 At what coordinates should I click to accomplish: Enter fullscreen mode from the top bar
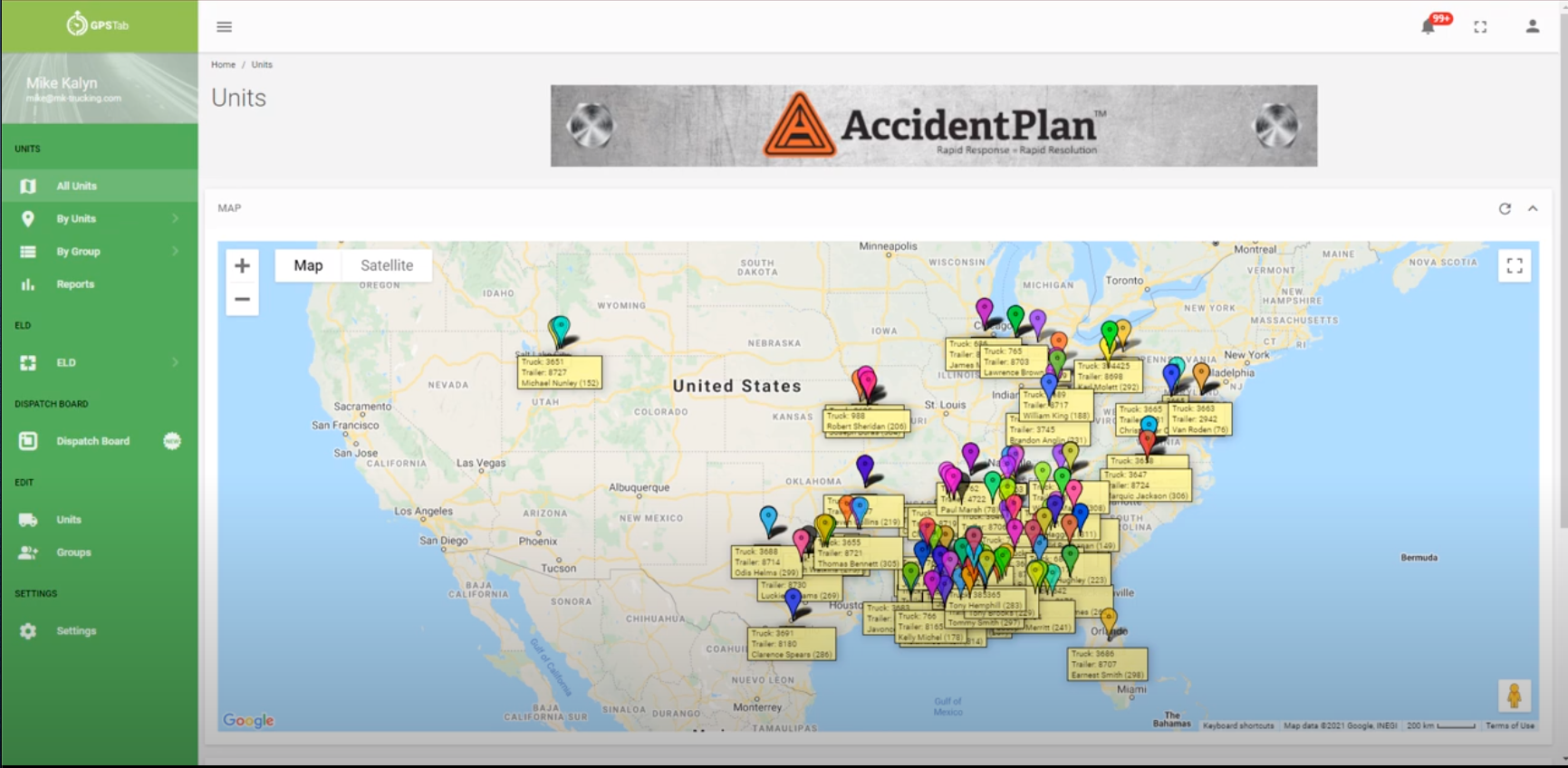(1480, 27)
